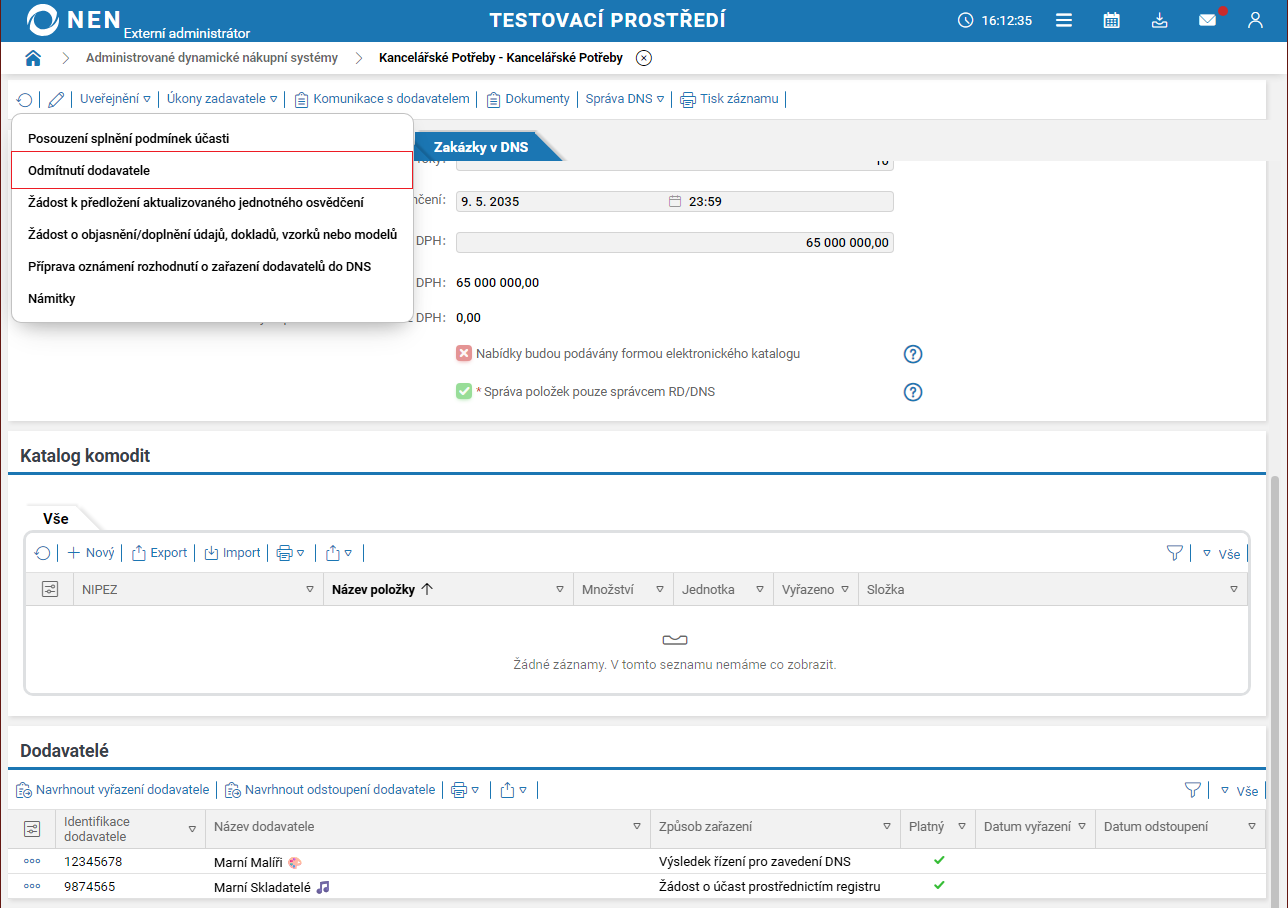Open Námitky from the dropdown menu

pyautogui.click(x=212, y=298)
